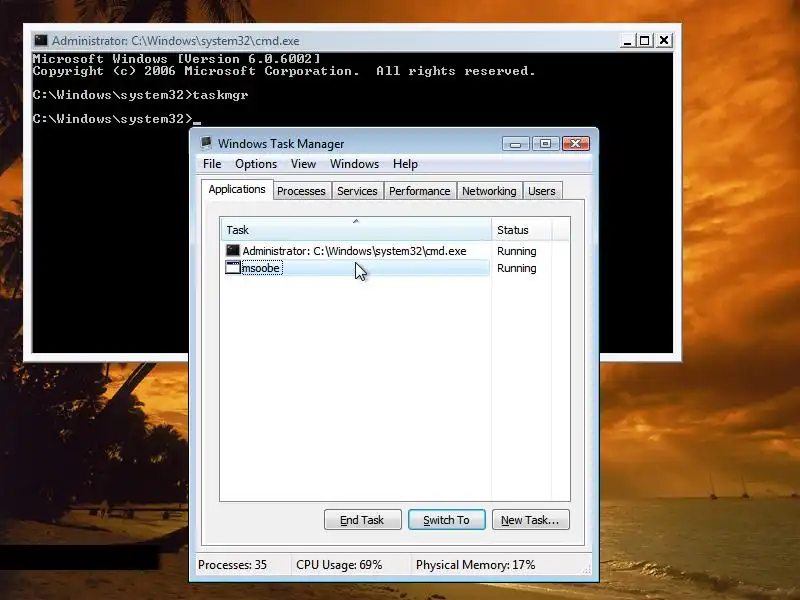Click Running status of cmd.exe task
800x600 pixels.
(516, 251)
